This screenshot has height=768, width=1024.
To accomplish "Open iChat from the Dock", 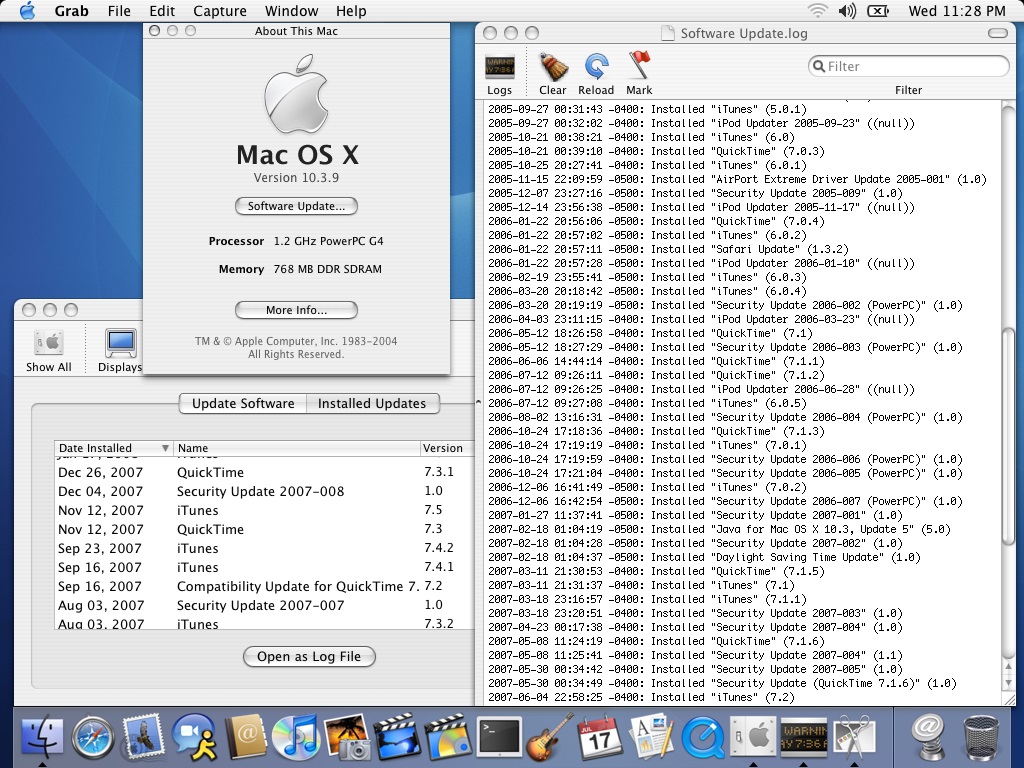I will pyautogui.click(x=194, y=737).
